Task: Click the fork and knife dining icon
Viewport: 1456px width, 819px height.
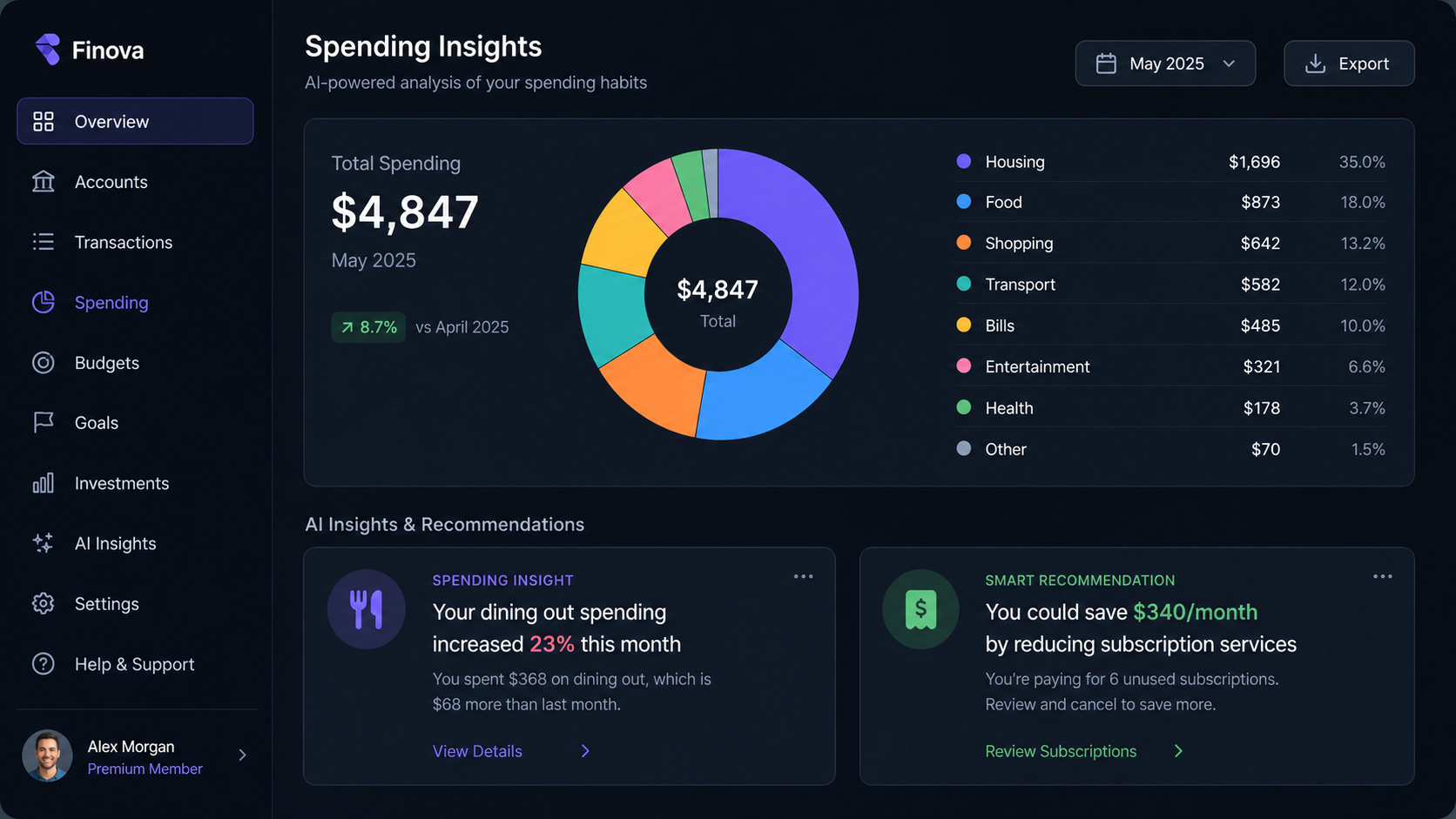Action: pos(366,609)
